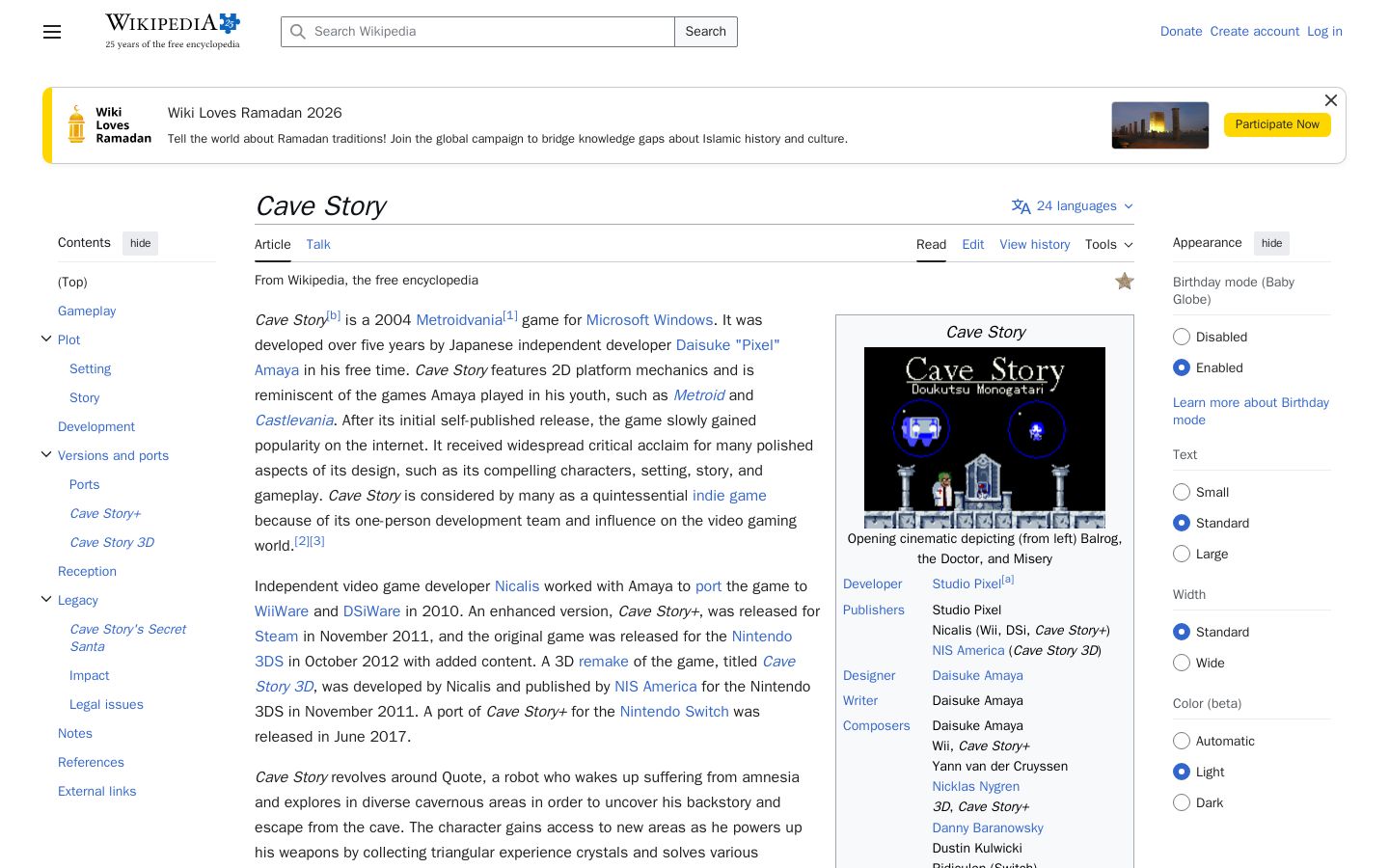The width and height of the screenshot is (1389, 868).
Task: Open the Nintendo Switch article link
Action: (674, 712)
